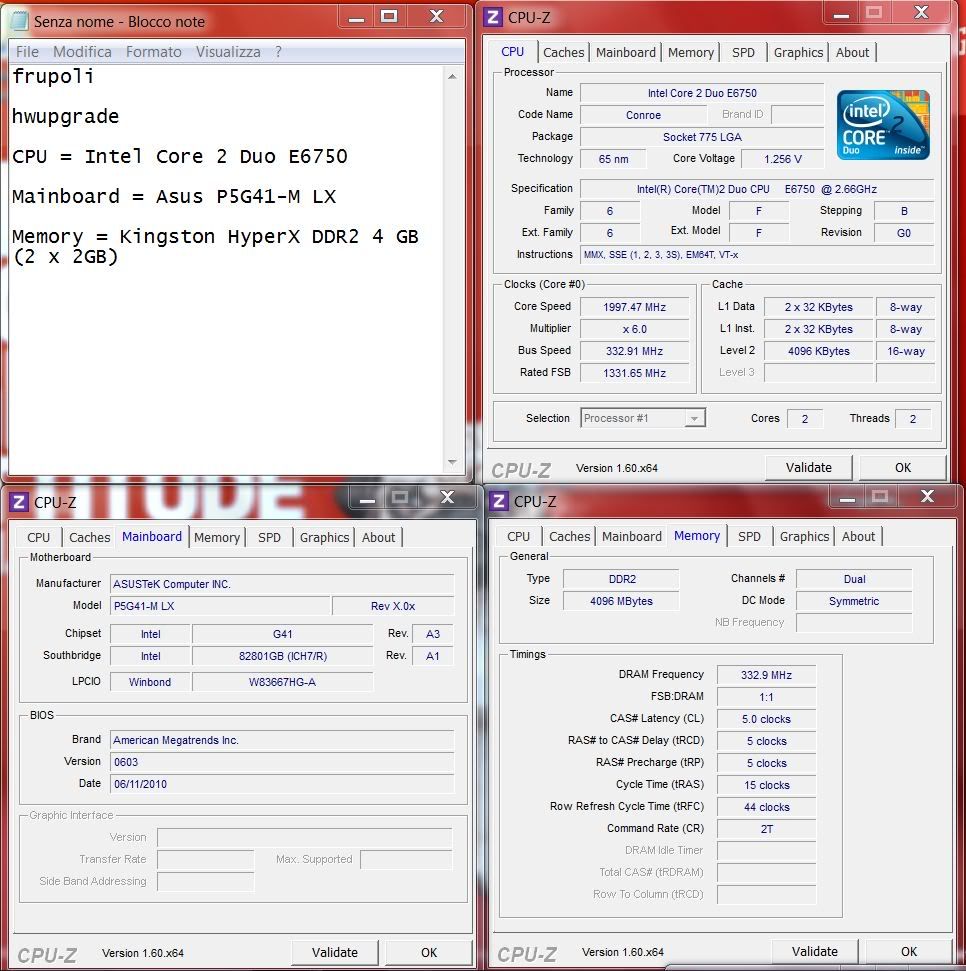Click the Code Name value Conroe
The image size is (966, 971).
click(643, 115)
